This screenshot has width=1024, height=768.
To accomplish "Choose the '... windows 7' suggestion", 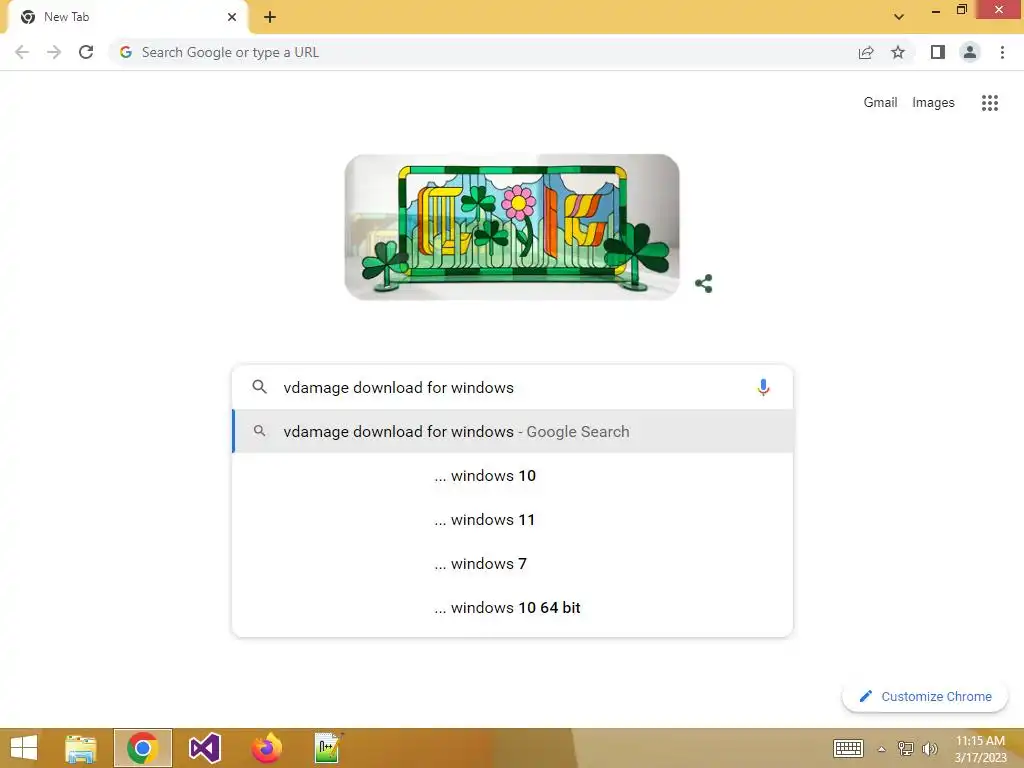I will click(513, 564).
